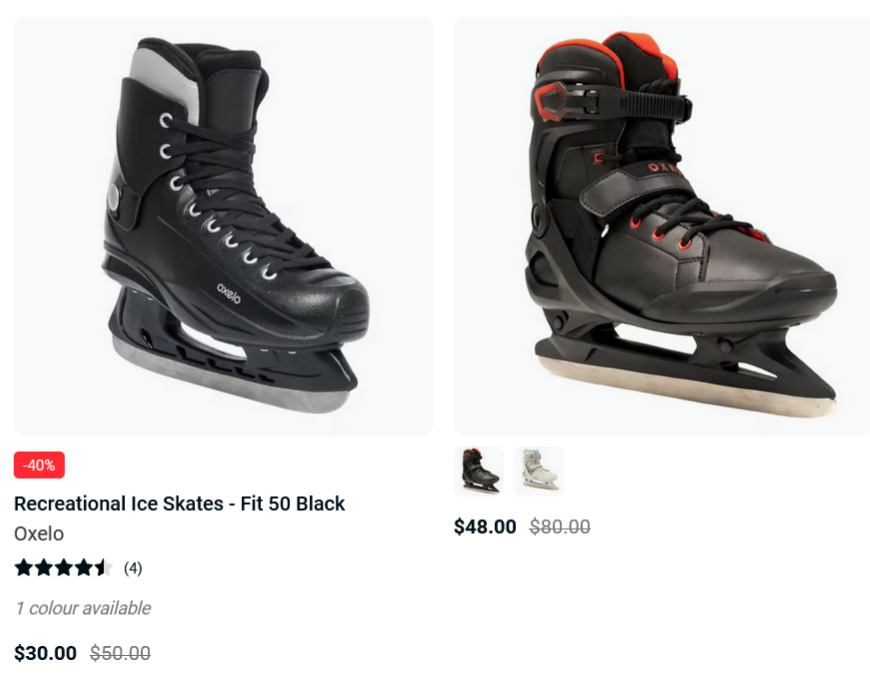Click the 1 colour available text
870x676 pixels.
click(x=83, y=608)
